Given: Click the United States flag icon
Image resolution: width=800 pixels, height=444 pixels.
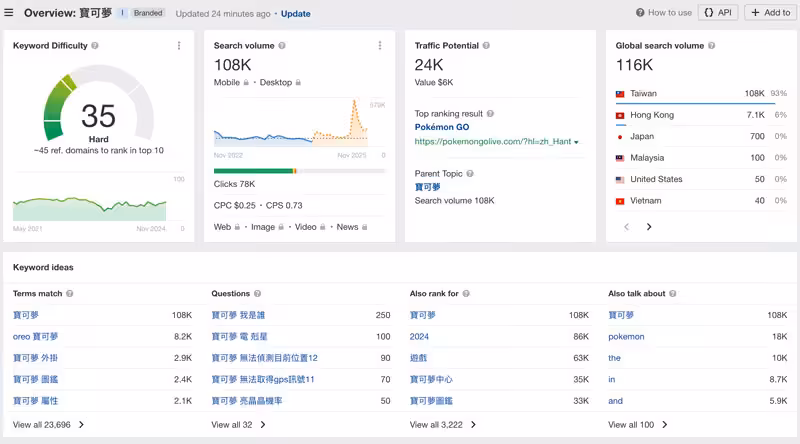Looking at the screenshot, I should (620, 180).
